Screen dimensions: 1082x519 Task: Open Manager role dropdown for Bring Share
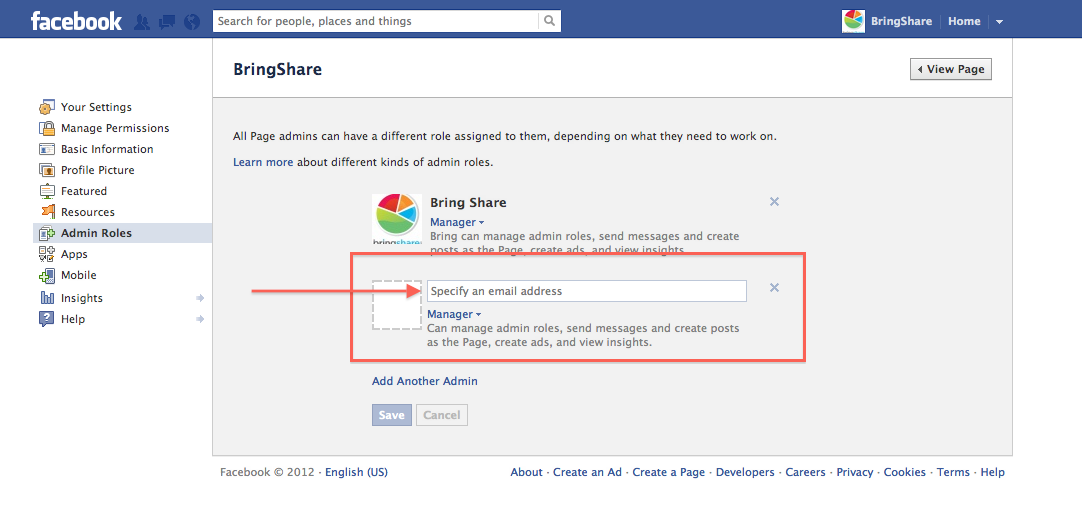(457, 222)
